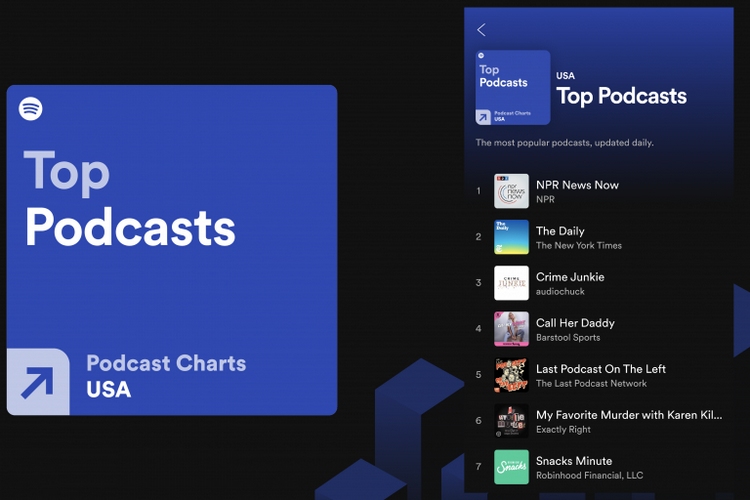Open the small Top Podcasts cover art
The image size is (750, 500).
pyautogui.click(x=513, y=88)
